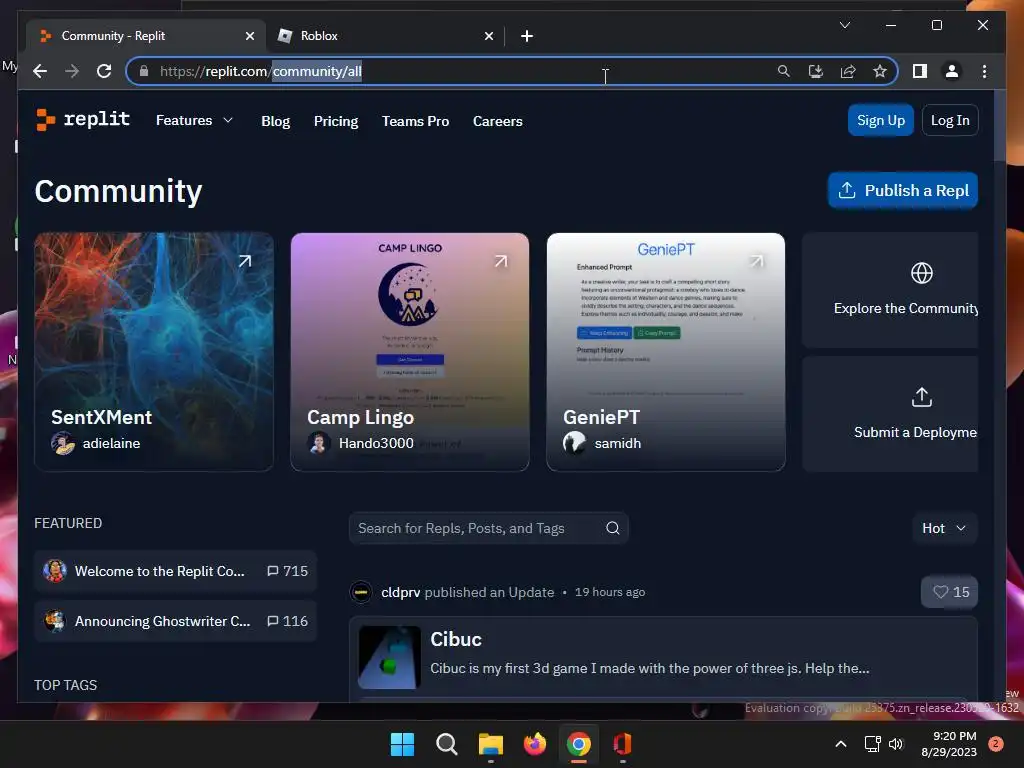Open Windows taskbar Search
Image resolution: width=1024 pixels, height=768 pixels.
447,744
